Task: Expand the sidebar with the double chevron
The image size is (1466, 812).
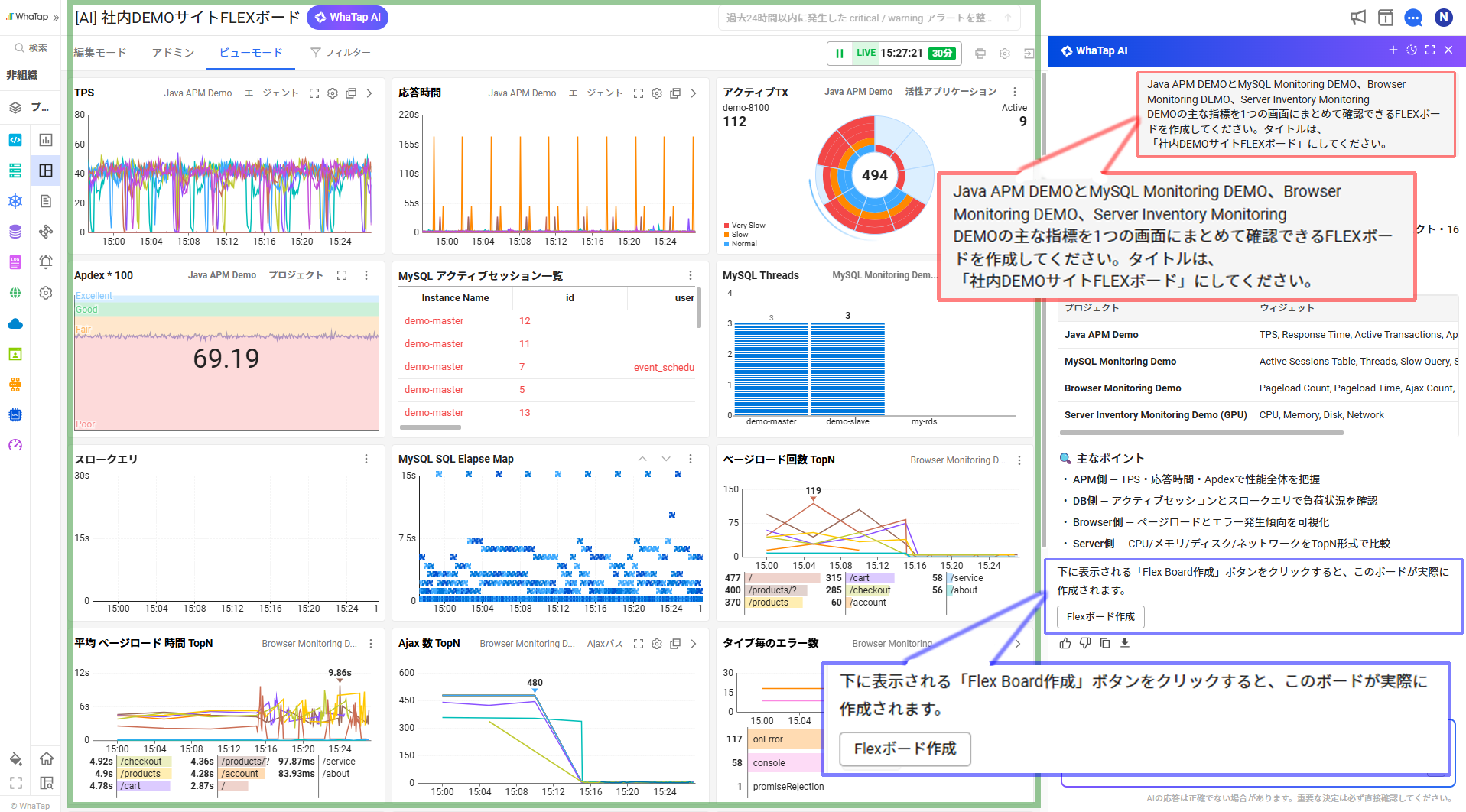Action: pyautogui.click(x=56, y=17)
